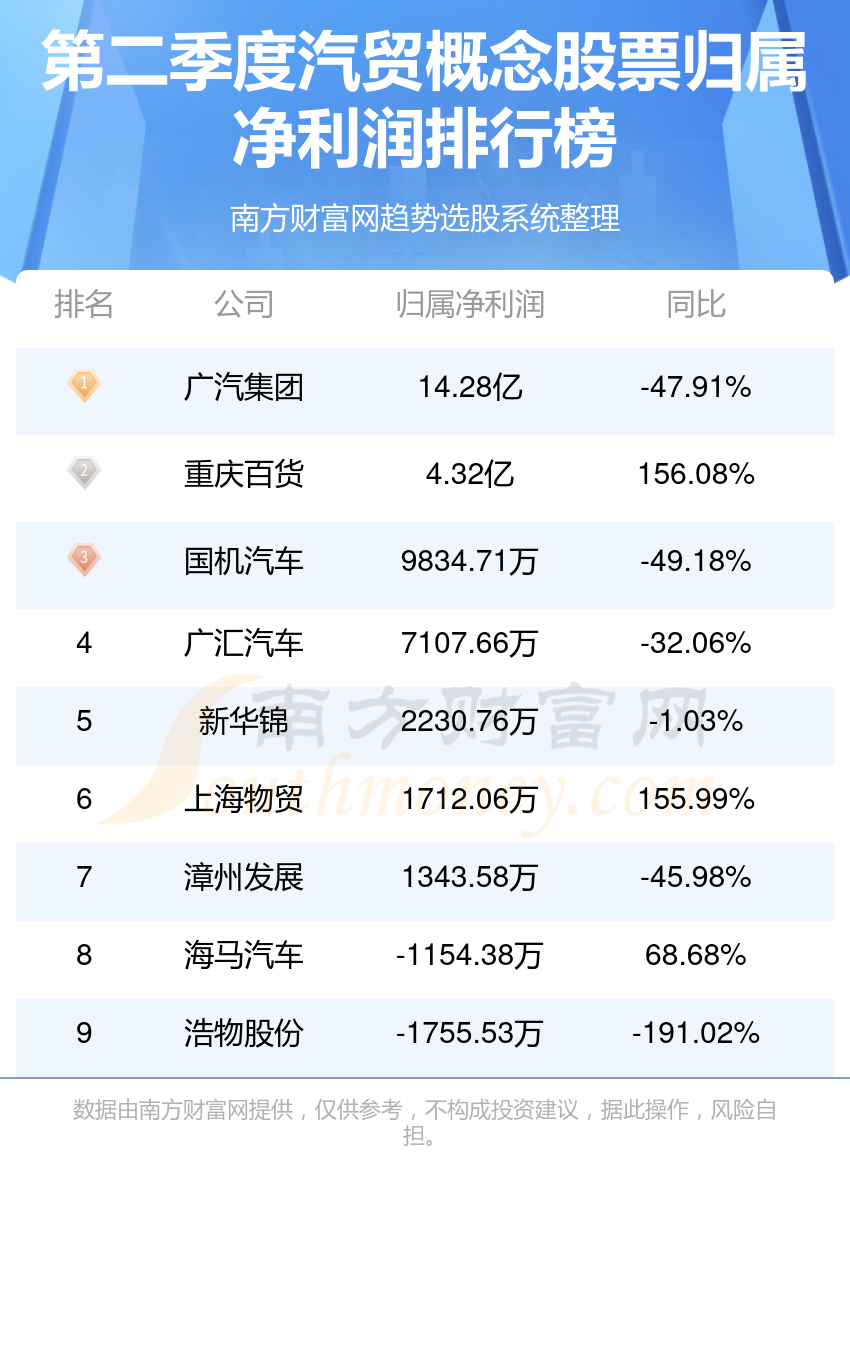850x1350 pixels.
Task: Click the 14.28亿 net profit value
Action: (x=470, y=387)
